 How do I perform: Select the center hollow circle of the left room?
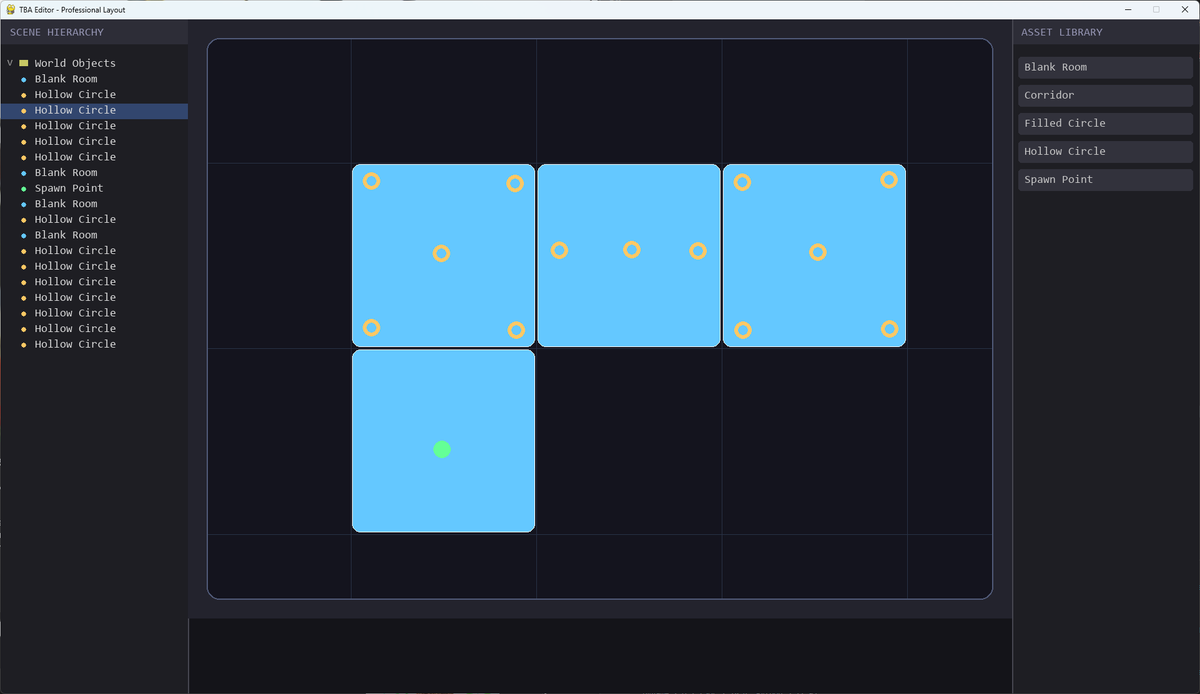coord(441,253)
